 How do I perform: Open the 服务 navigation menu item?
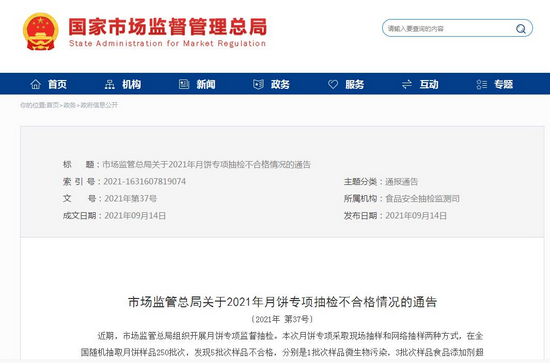pos(355,84)
